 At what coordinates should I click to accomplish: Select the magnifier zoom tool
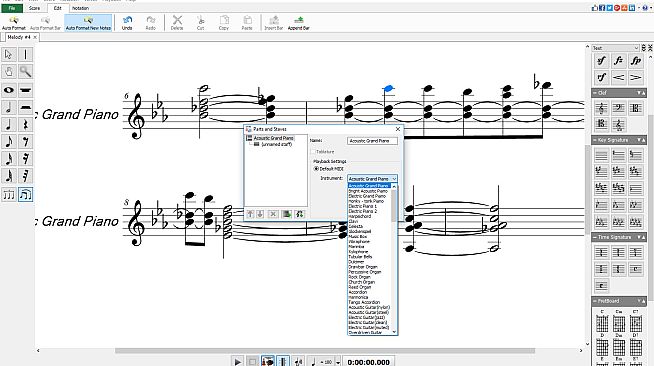(25, 72)
